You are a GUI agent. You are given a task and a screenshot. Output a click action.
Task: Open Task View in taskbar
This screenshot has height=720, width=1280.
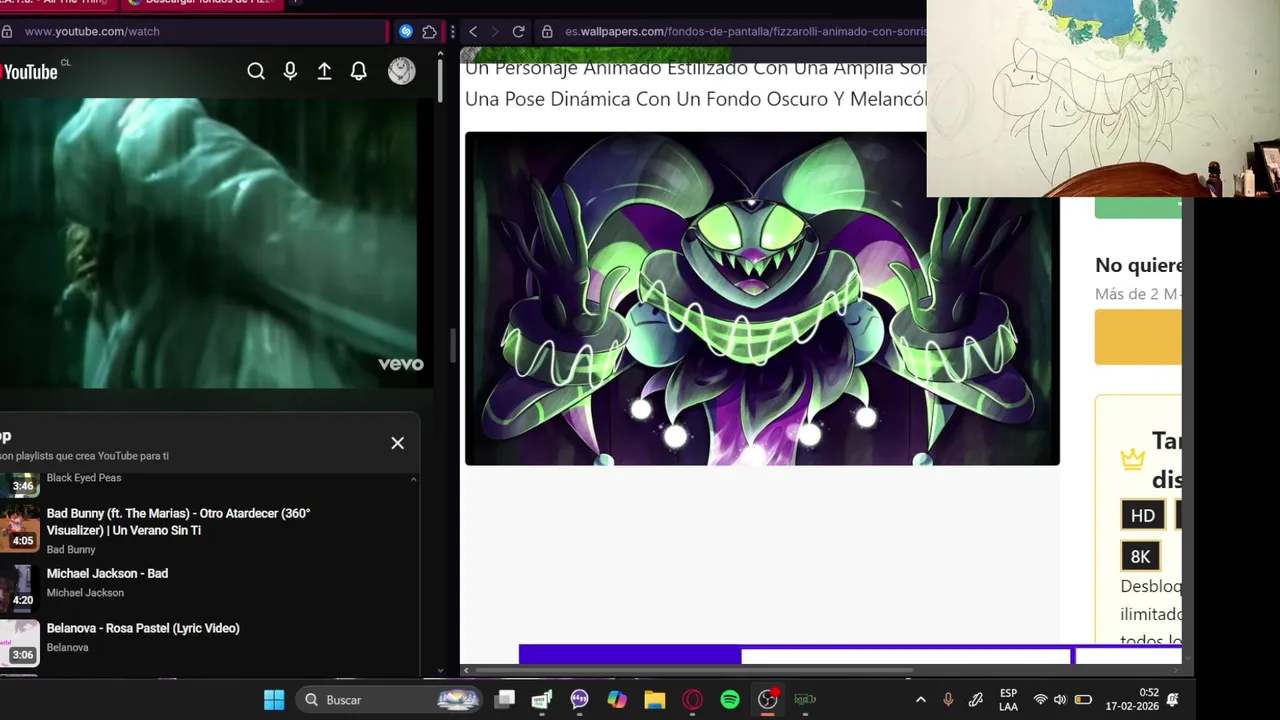[505, 700]
